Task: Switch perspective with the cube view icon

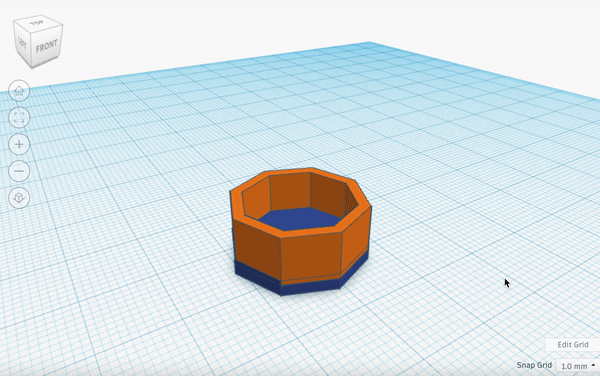Action: click(x=19, y=197)
